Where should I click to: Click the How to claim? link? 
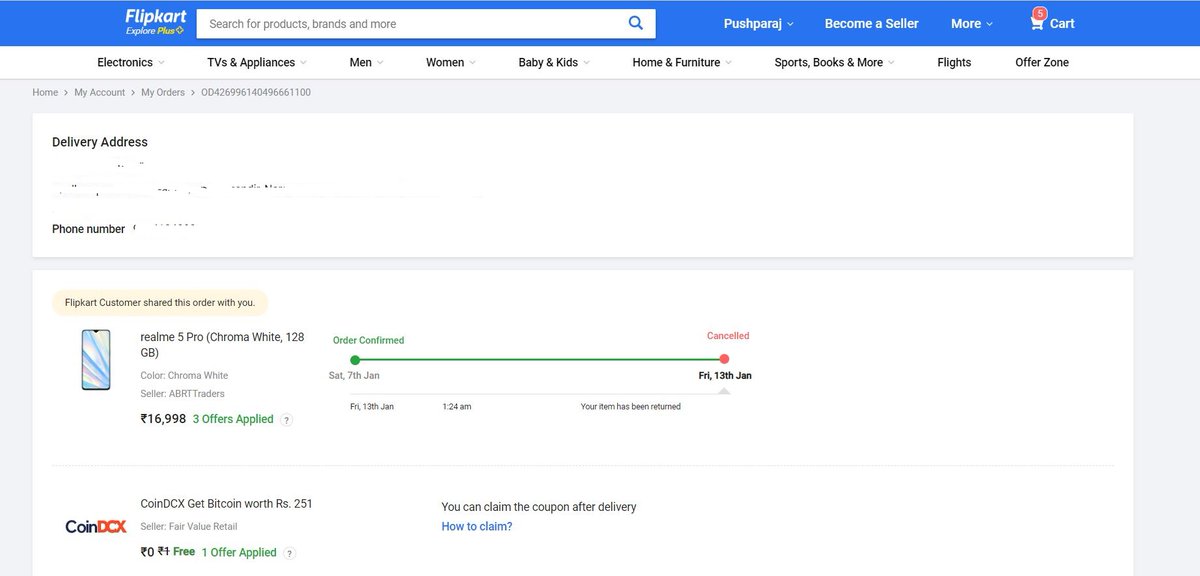[x=477, y=527]
